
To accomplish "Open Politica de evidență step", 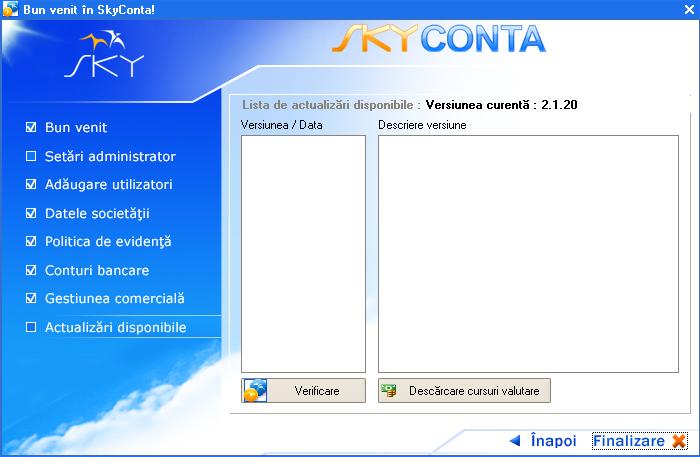I will point(108,241).
